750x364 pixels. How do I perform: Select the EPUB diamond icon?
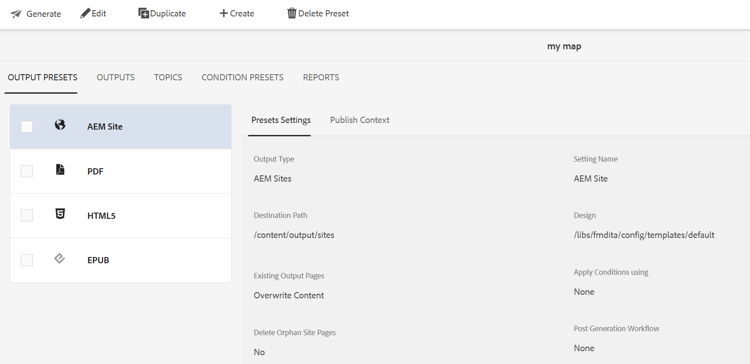pos(59,259)
